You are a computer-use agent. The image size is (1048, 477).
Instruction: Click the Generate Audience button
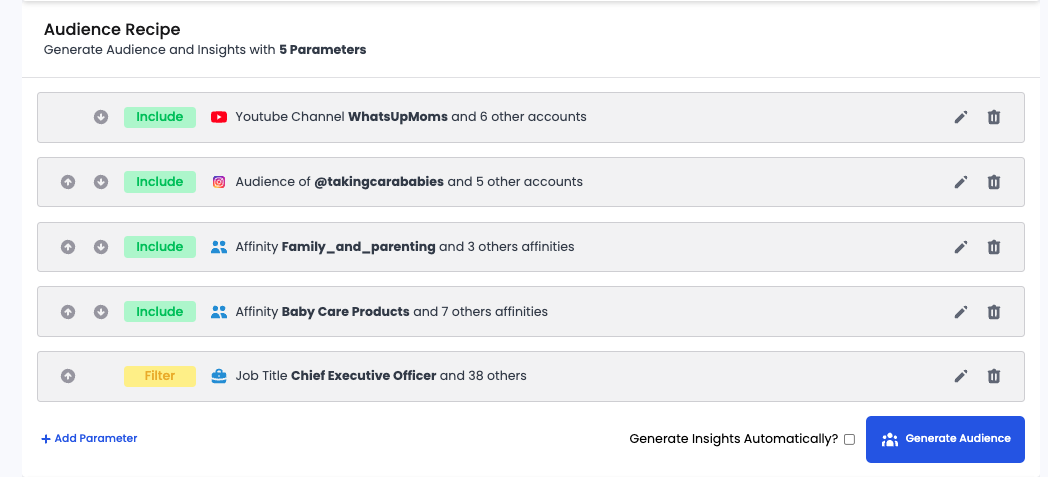[945, 439]
